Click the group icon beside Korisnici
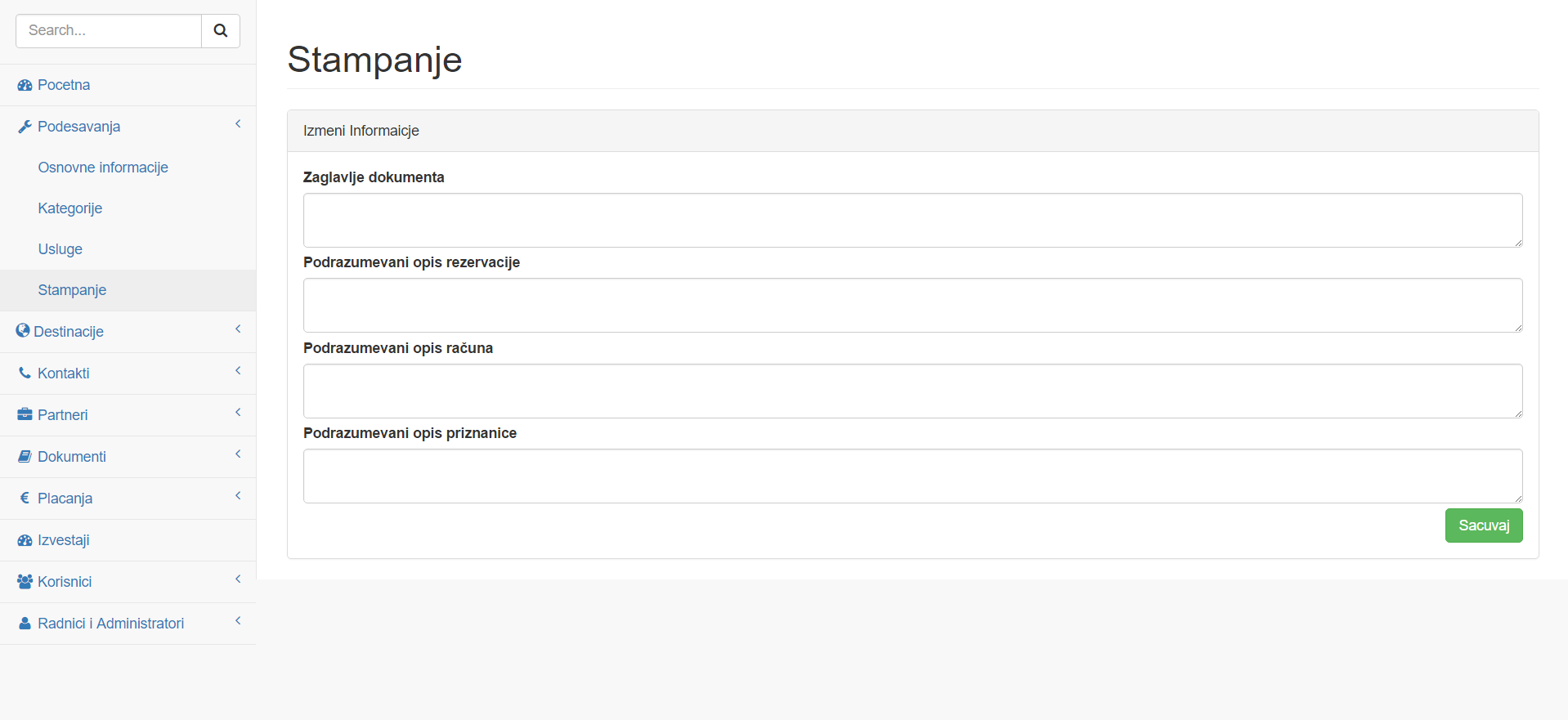 point(25,581)
